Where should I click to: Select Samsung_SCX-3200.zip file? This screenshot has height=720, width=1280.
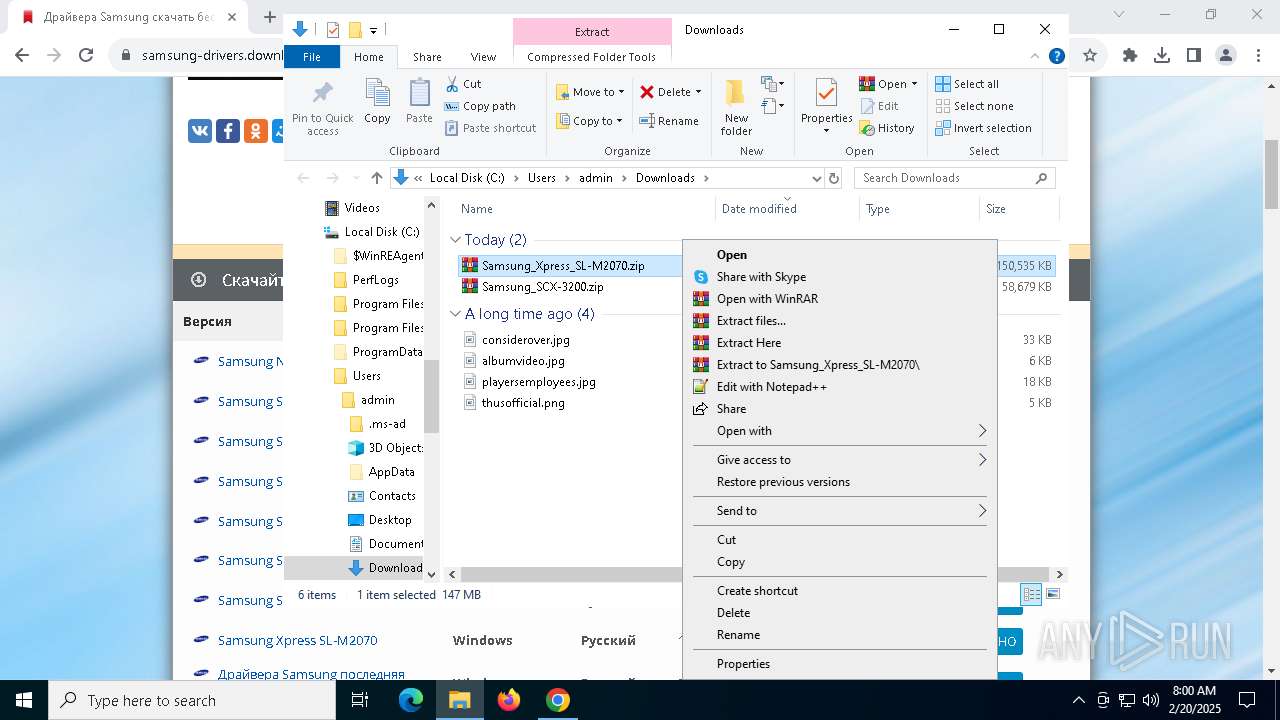[542, 287]
